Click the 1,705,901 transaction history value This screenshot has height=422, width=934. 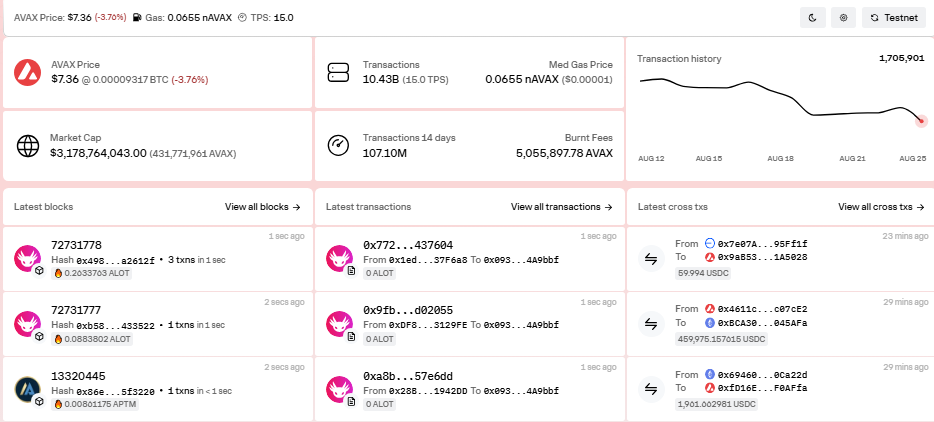point(902,58)
